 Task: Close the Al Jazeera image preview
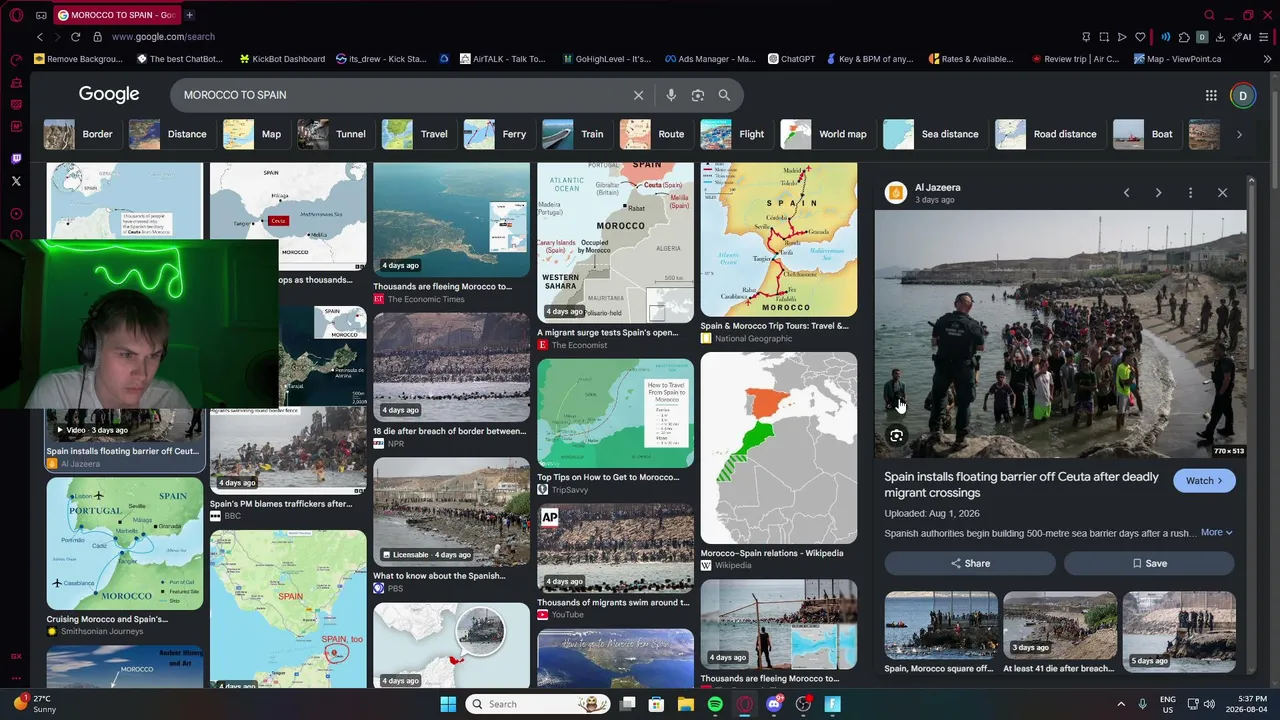(x=1222, y=193)
